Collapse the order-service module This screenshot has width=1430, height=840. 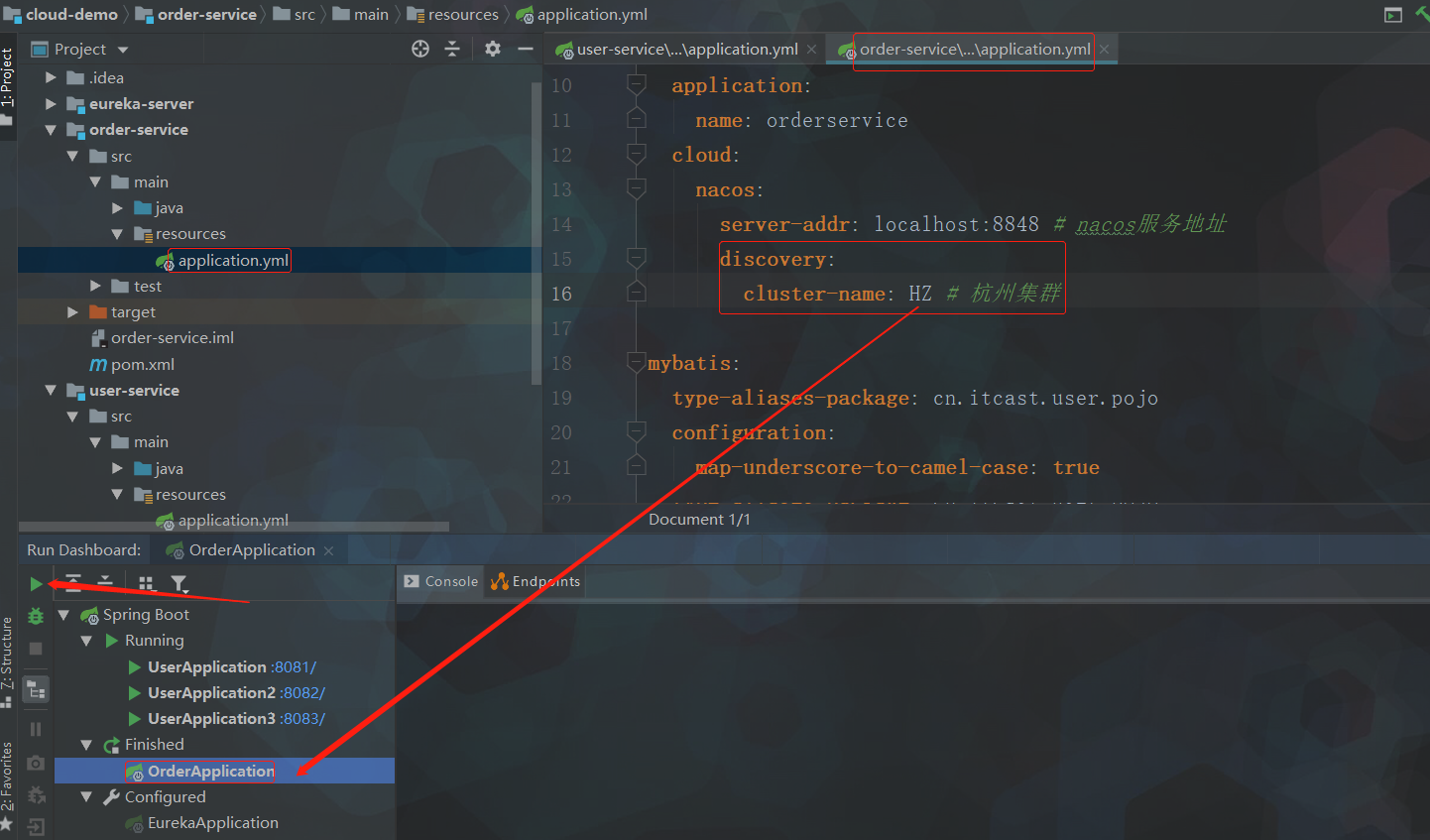click(x=51, y=130)
